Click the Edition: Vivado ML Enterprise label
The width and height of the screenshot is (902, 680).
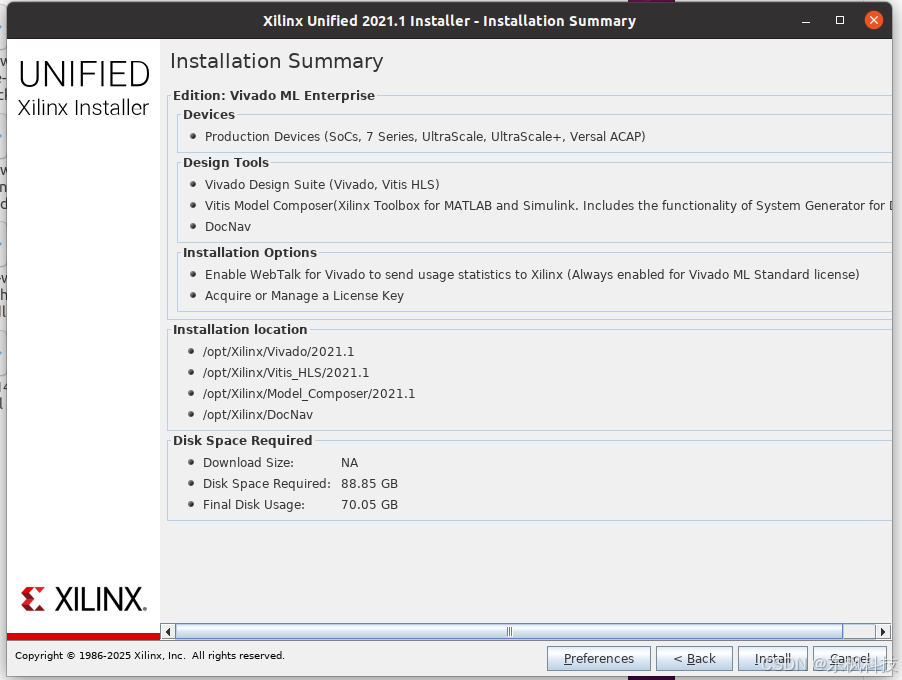pos(274,95)
